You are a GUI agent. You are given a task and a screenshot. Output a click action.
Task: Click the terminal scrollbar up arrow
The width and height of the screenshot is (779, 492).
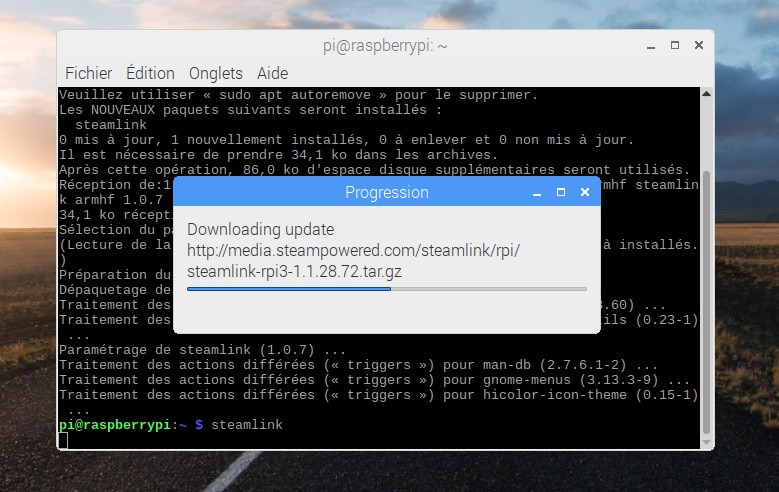click(706, 93)
